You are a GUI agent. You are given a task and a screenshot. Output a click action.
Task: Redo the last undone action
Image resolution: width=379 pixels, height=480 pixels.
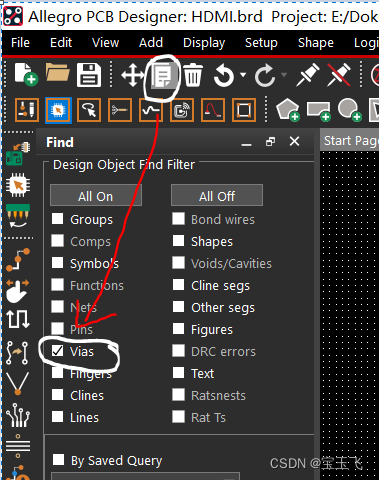click(x=265, y=76)
